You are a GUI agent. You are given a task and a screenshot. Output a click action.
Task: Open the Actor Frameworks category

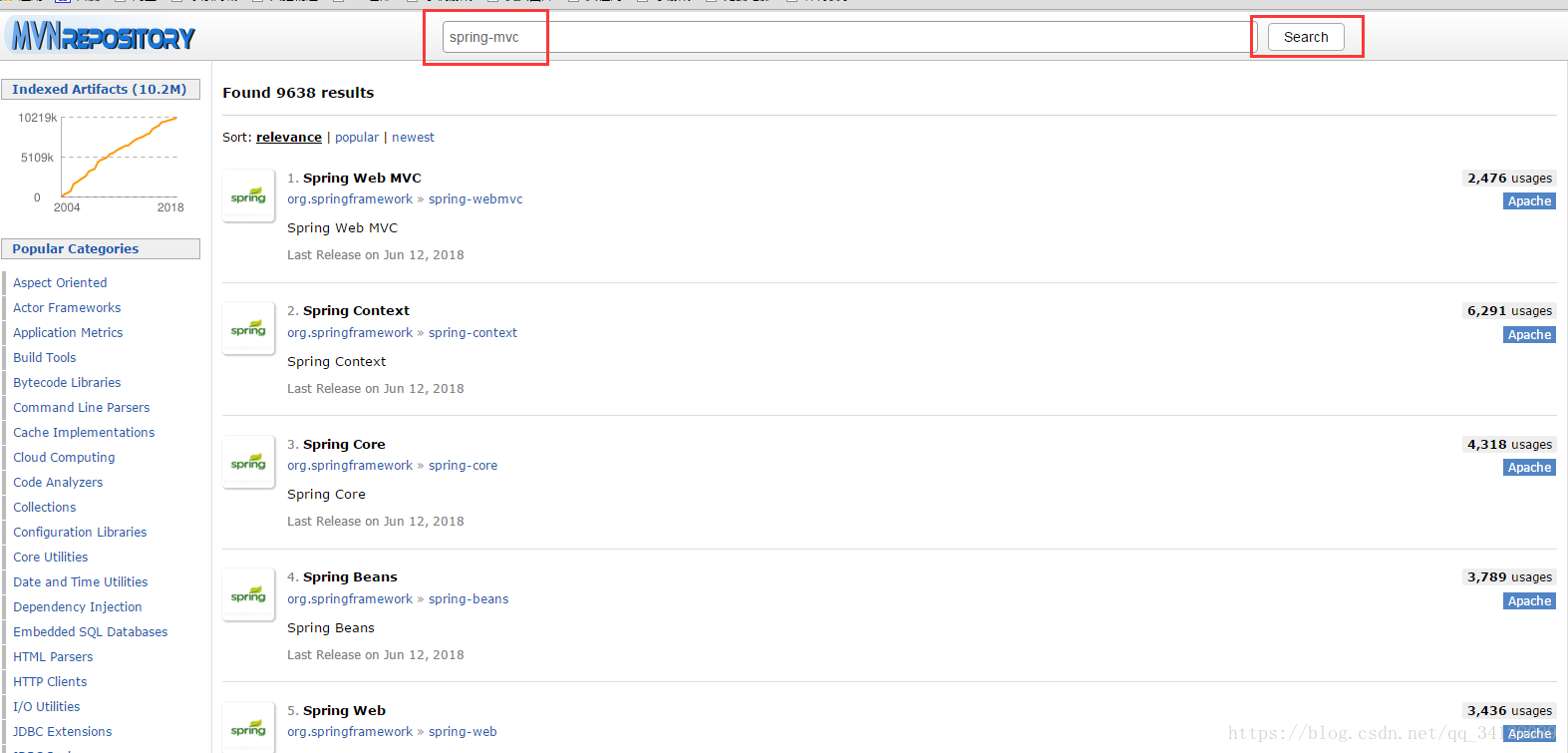pyautogui.click(x=67, y=308)
